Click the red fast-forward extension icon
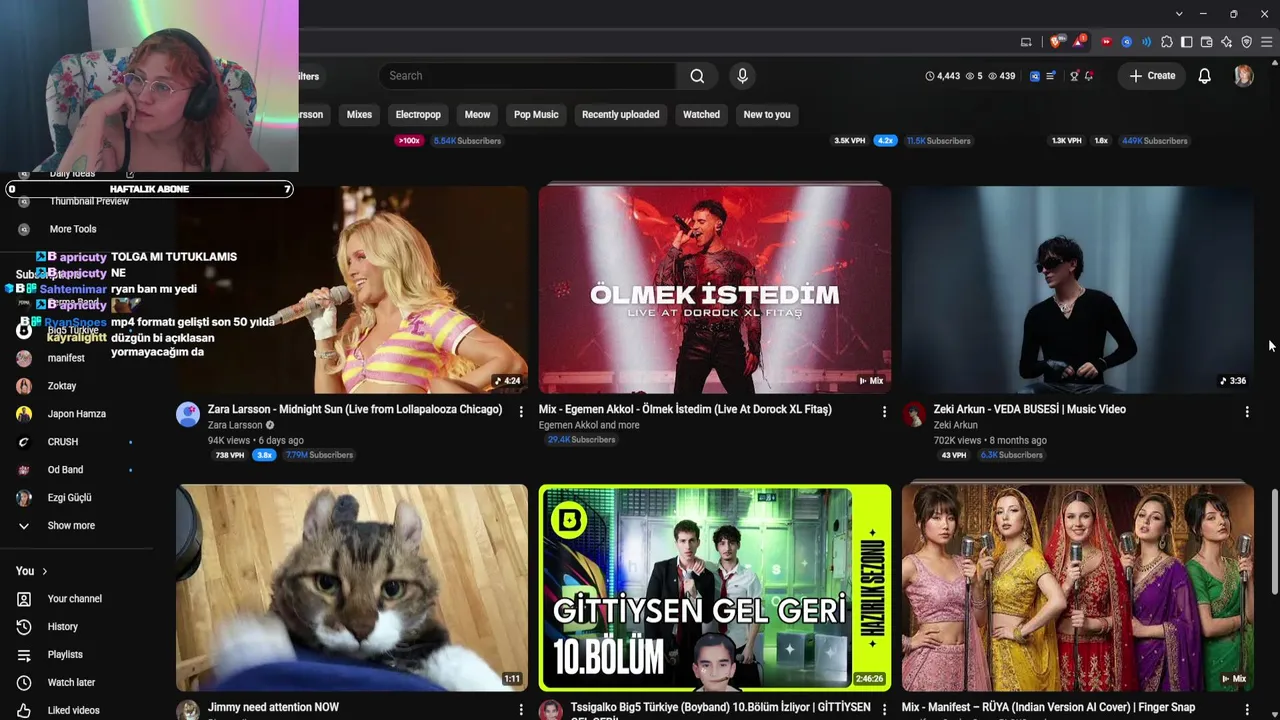Screen dimensions: 1280x720 [x=1106, y=42]
